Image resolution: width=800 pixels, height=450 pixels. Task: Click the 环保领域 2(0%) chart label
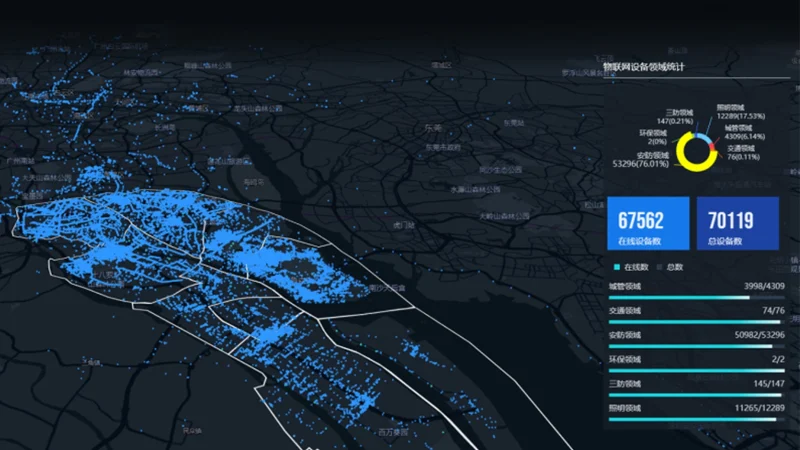[653, 137]
